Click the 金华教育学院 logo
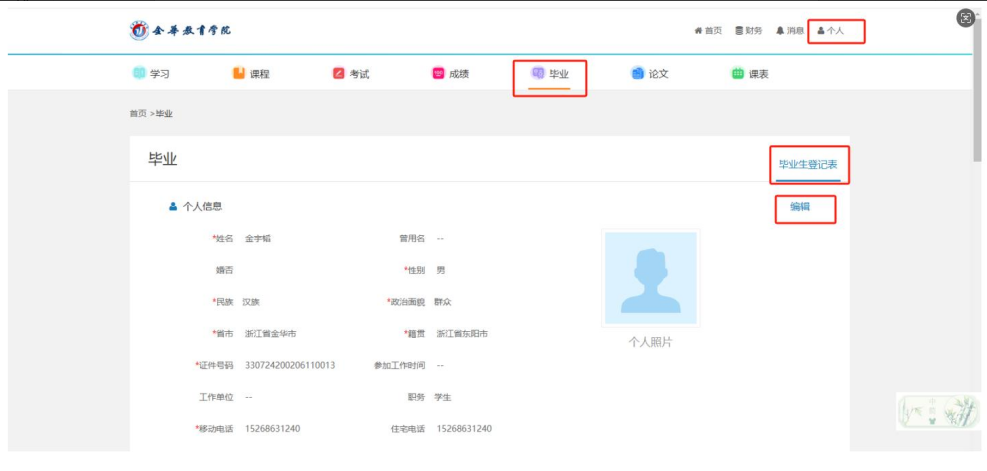 coord(181,30)
